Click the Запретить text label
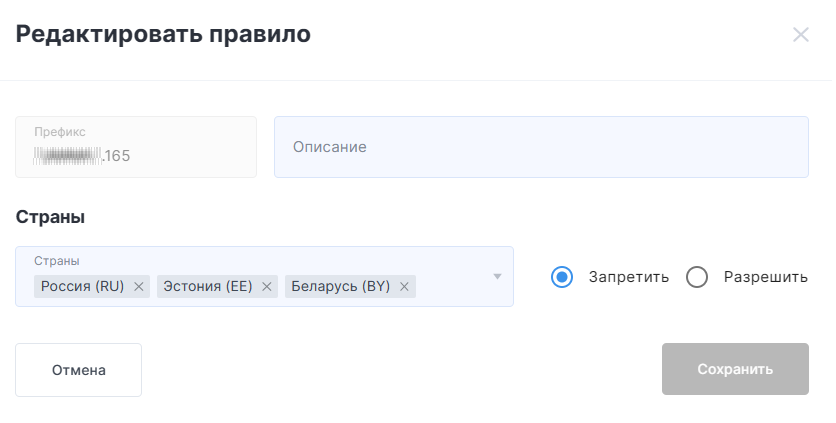This screenshot has height=423, width=836. tap(628, 277)
